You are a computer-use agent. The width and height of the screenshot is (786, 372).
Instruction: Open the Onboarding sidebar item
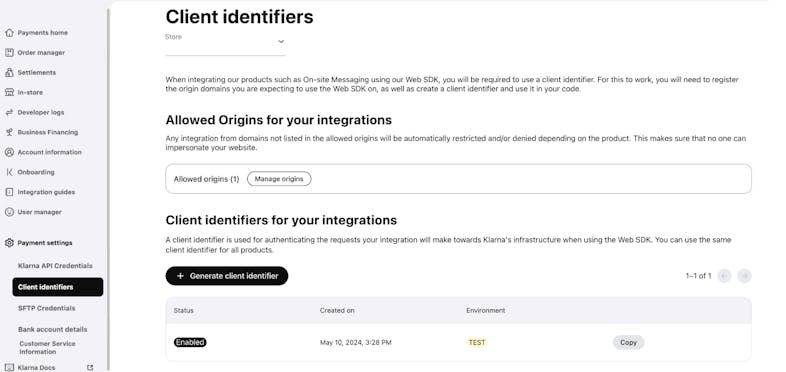(36, 172)
